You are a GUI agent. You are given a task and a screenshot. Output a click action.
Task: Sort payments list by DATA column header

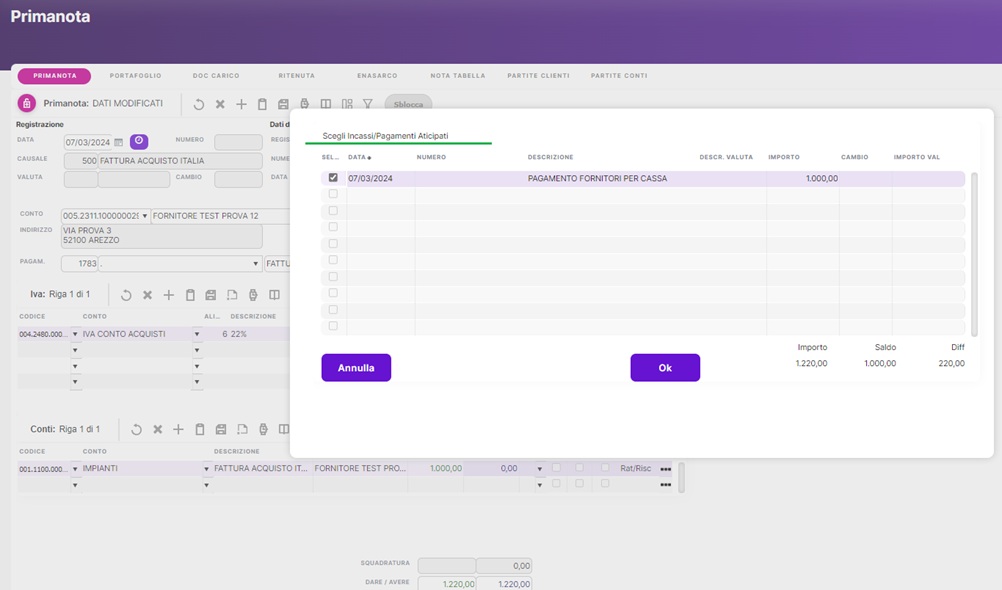click(359, 157)
